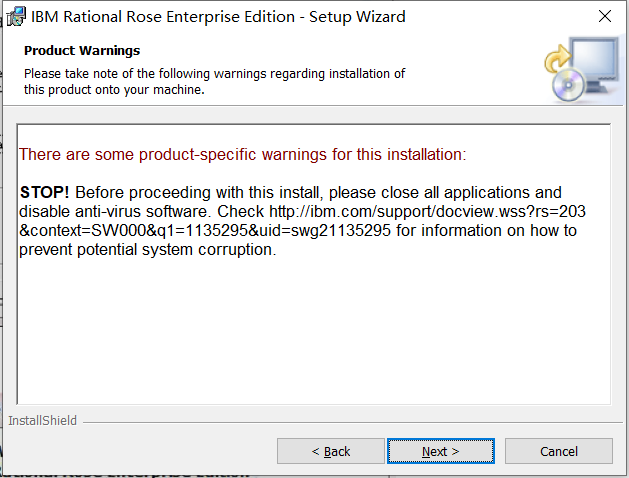Screen dimensions: 629x478
Task: Click the window title 'IBM Rational Rose Enterprise Edition'
Action: [163, 17]
